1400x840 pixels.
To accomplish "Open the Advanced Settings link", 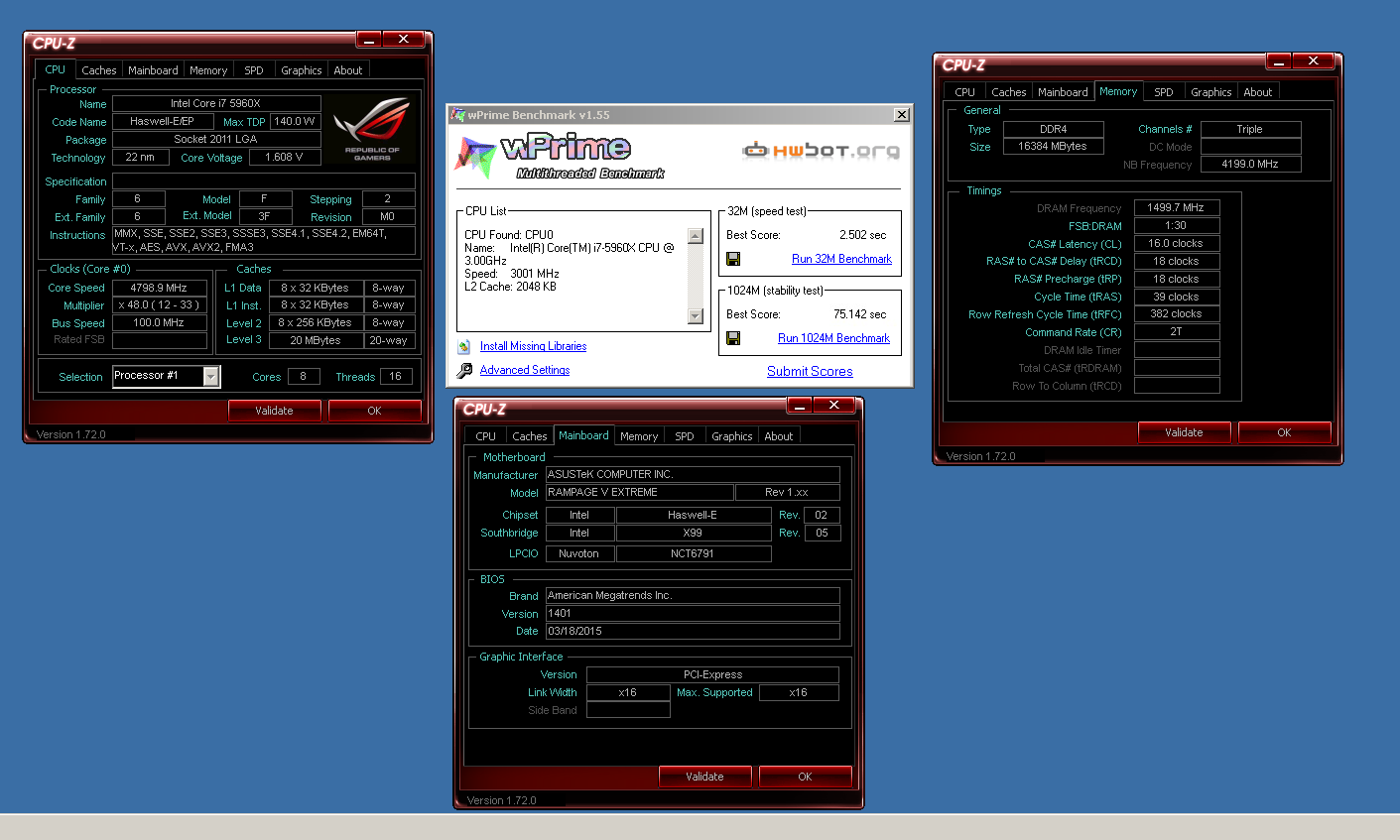I will (525, 370).
